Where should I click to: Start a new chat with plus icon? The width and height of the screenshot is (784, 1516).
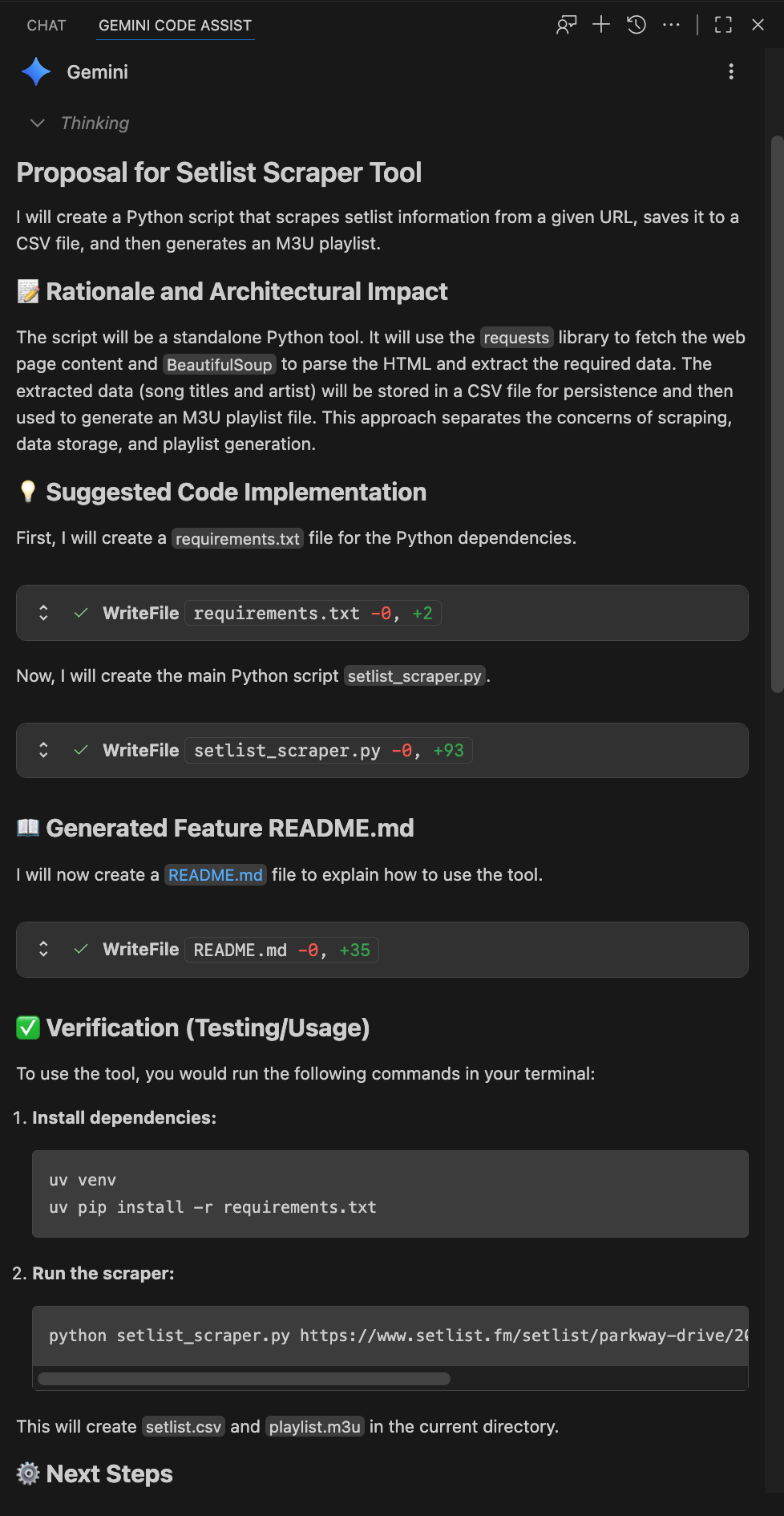pyautogui.click(x=601, y=25)
